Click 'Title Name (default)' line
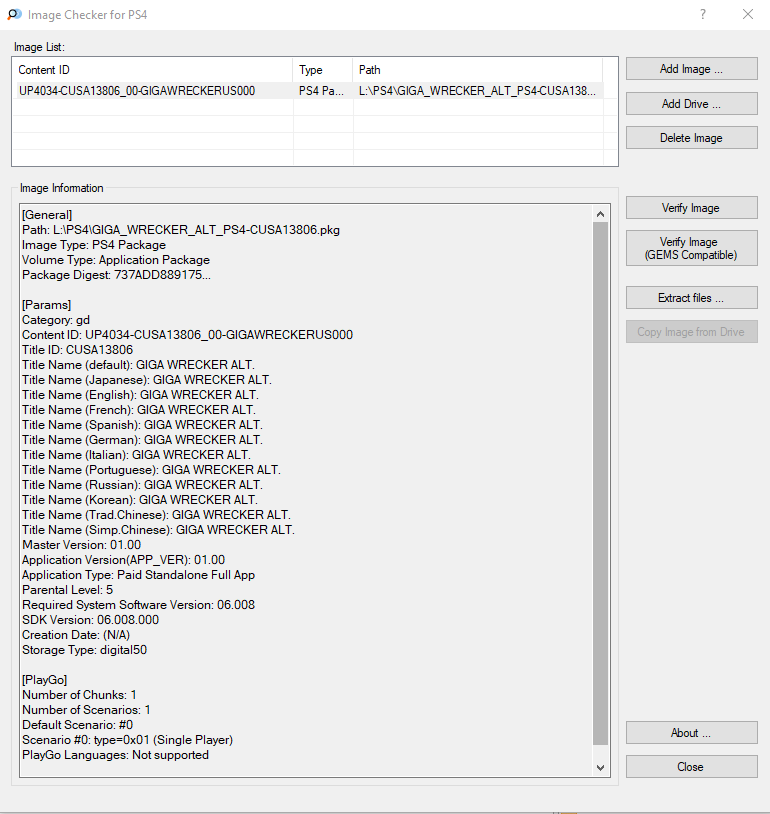Image resolution: width=770 pixels, height=814 pixels. point(138,365)
